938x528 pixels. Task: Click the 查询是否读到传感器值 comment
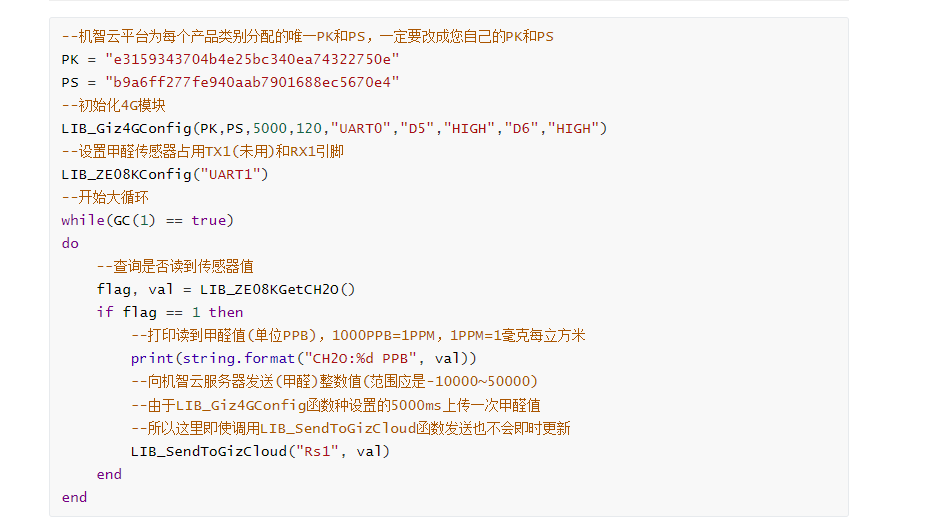click(174, 266)
